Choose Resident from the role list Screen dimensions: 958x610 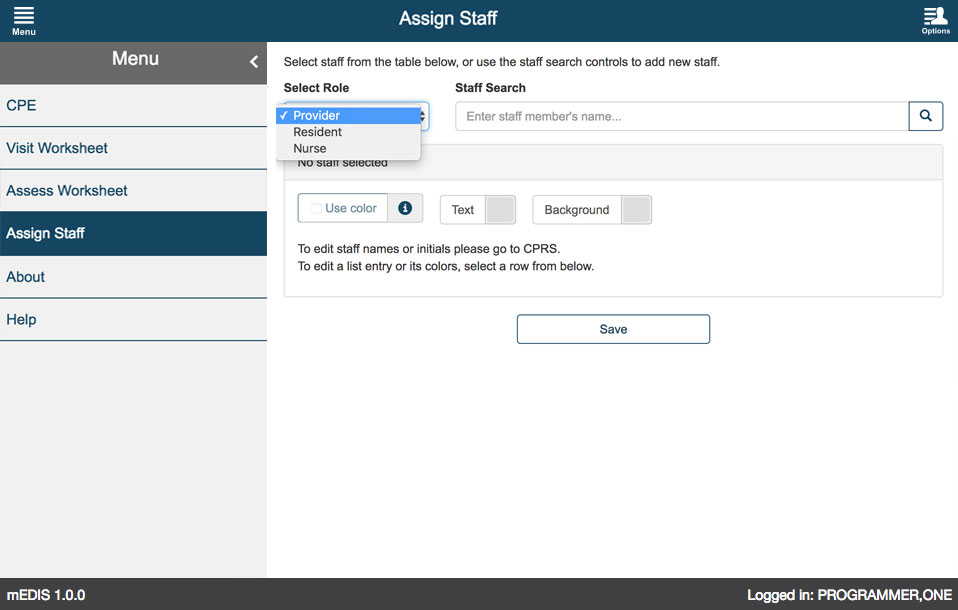coord(349,132)
